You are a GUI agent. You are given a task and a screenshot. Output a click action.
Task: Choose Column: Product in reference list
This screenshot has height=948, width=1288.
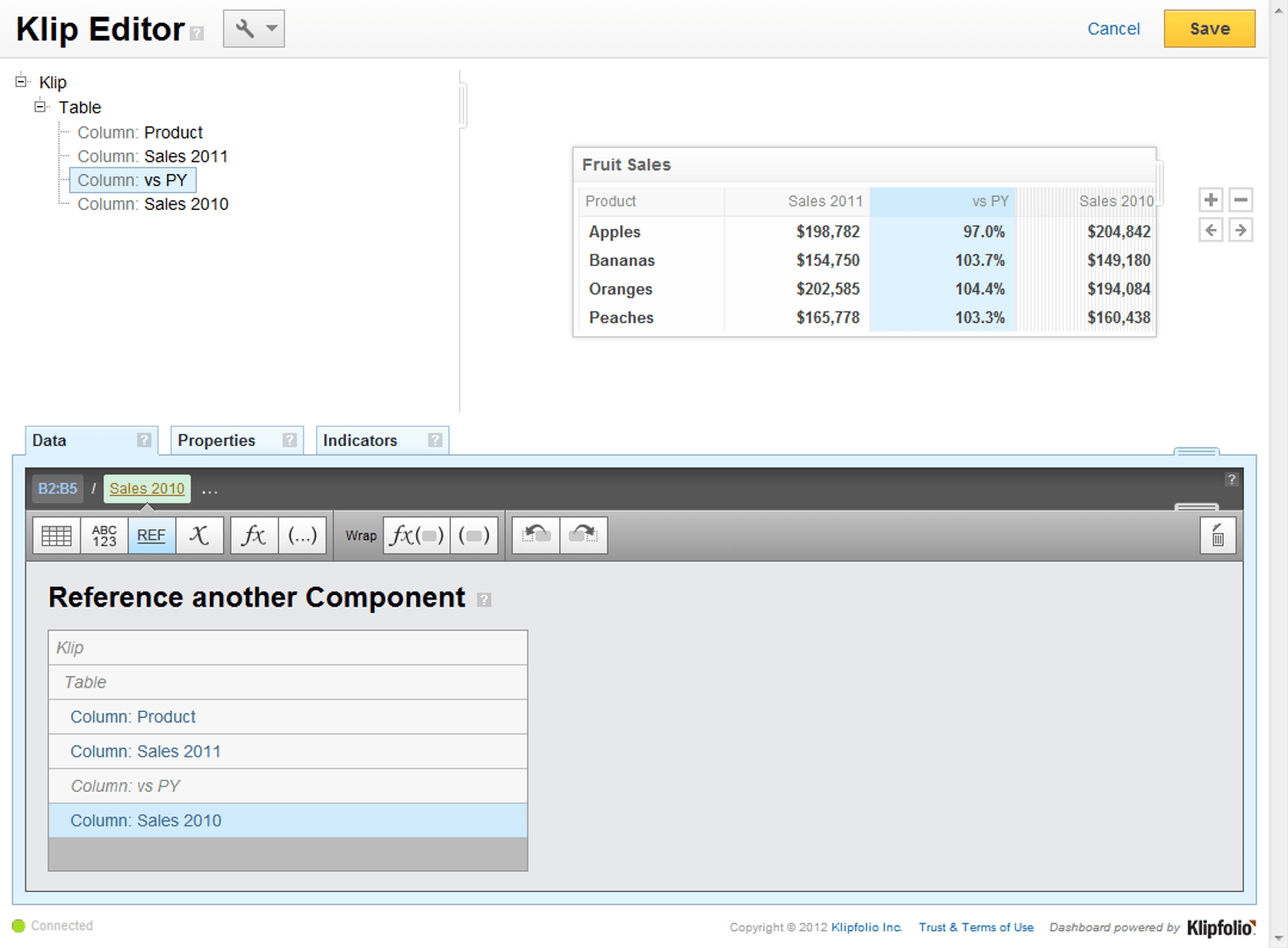coord(288,717)
